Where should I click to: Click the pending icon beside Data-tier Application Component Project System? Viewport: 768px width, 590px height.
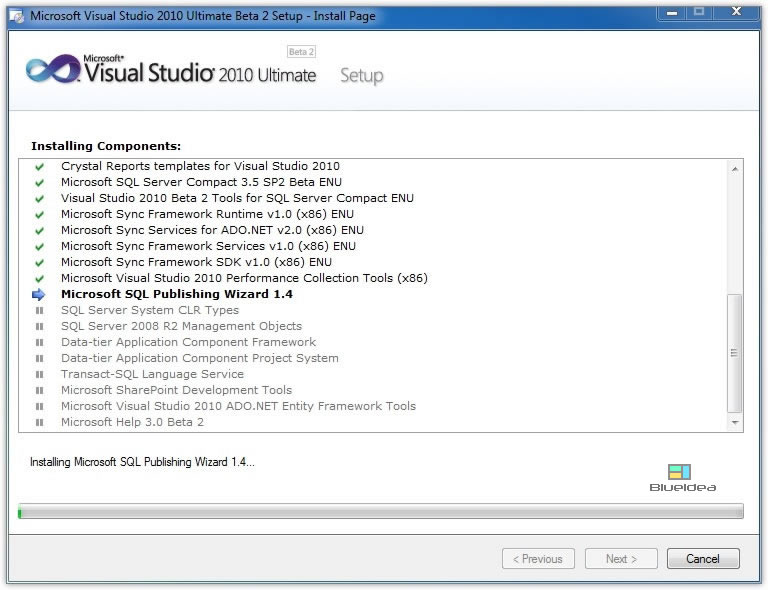(40, 358)
